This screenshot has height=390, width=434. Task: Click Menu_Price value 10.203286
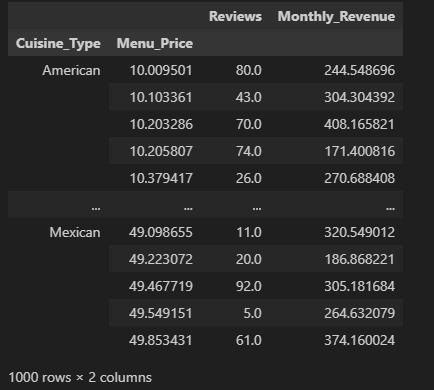[161, 124]
